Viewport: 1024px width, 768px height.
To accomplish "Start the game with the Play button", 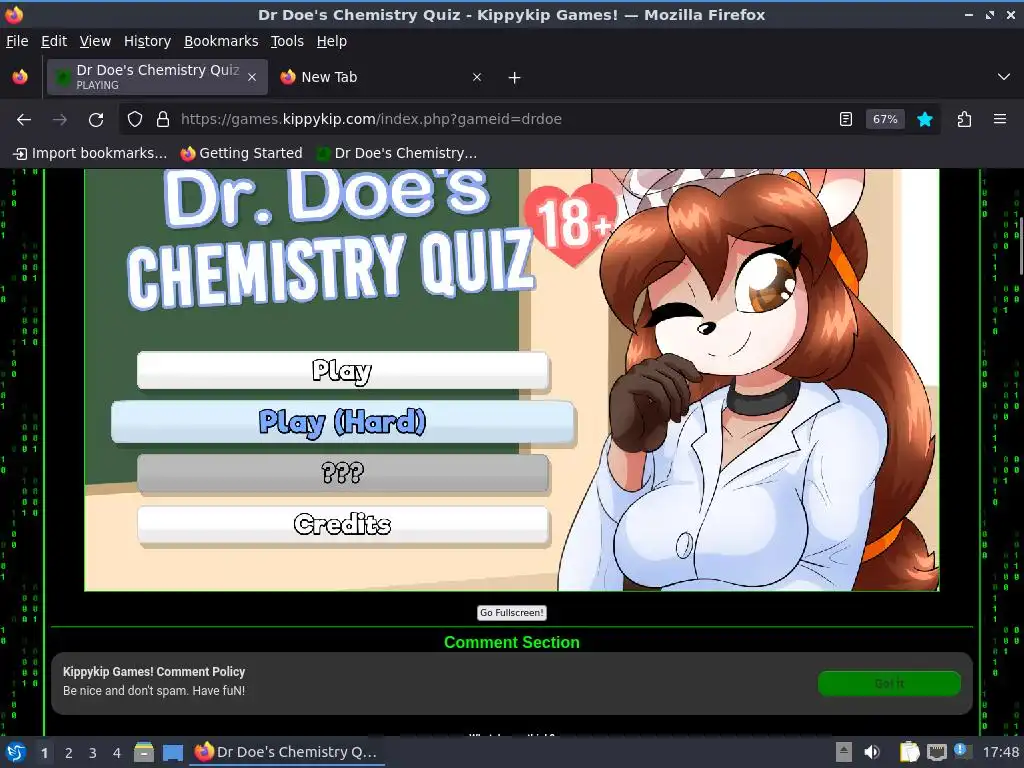I will click(x=343, y=370).
